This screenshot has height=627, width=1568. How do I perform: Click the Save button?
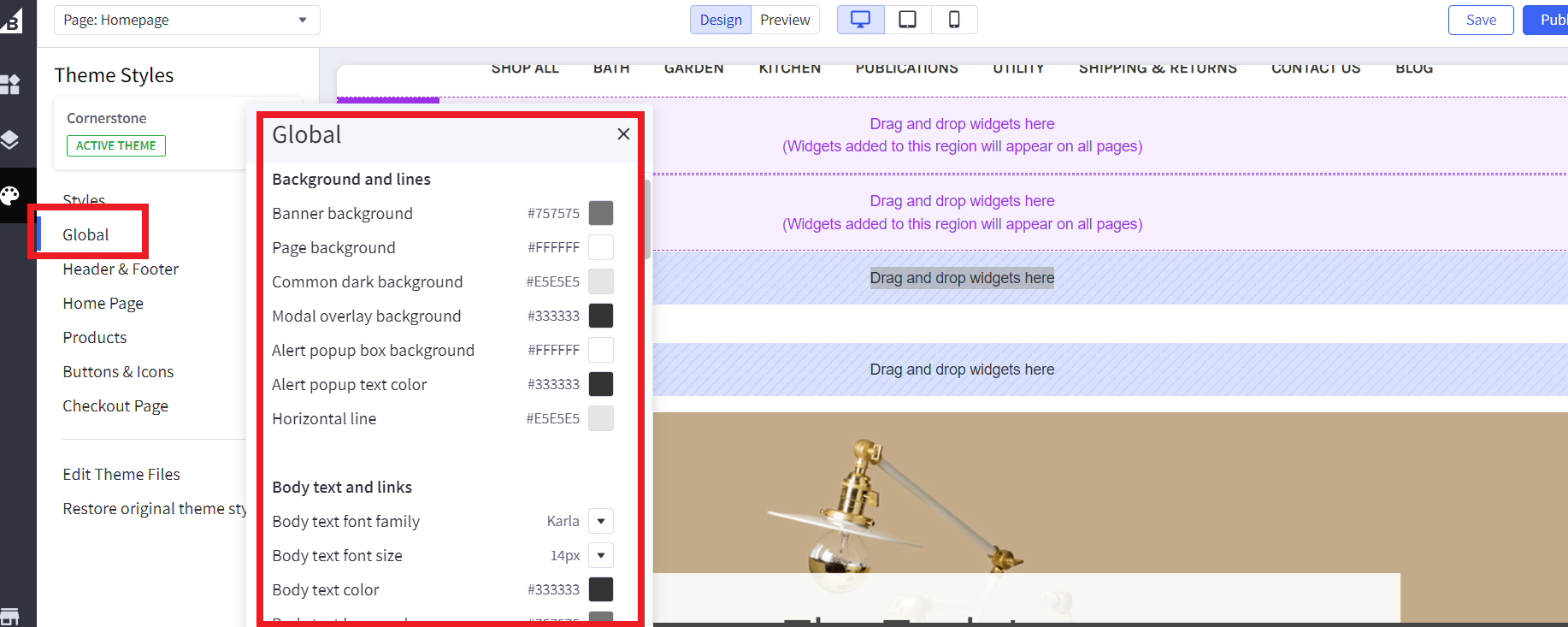[1481, 20]
